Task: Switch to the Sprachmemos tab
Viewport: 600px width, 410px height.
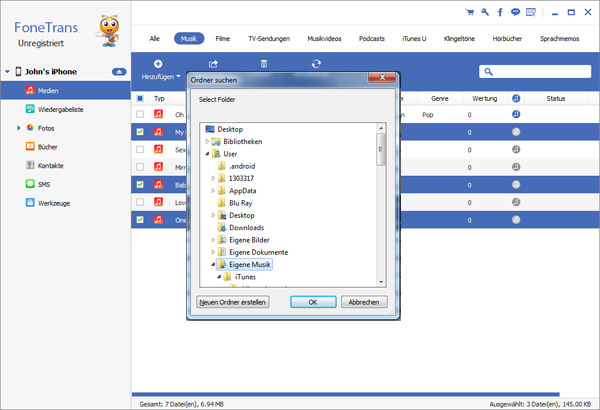Action: (559, 39)
